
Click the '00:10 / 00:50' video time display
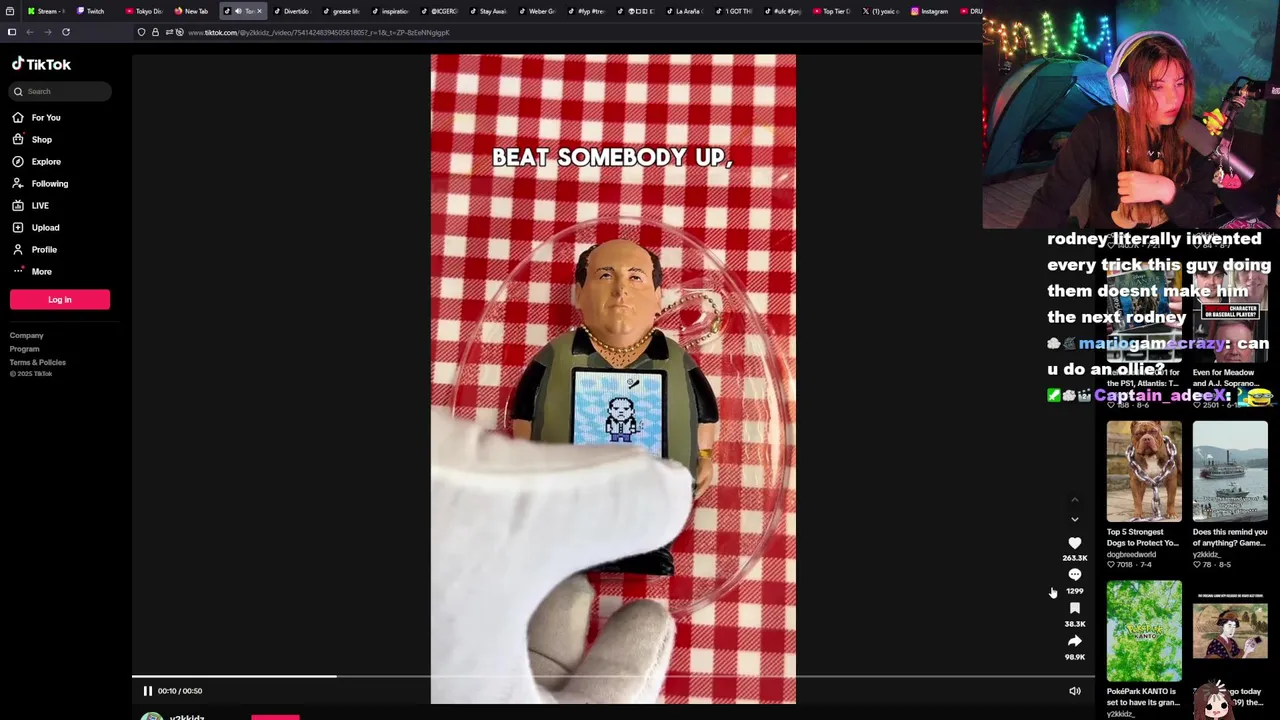tap(180, 691)
